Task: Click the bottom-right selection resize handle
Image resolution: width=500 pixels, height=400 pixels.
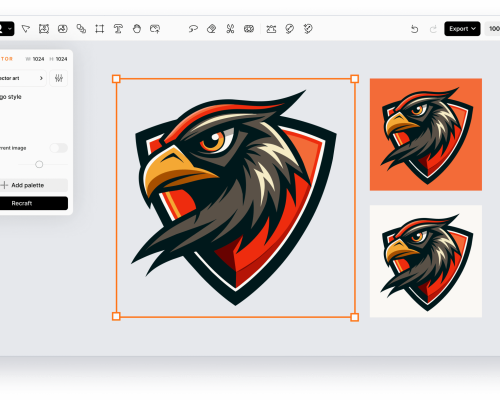Action: tap(355, 317)
